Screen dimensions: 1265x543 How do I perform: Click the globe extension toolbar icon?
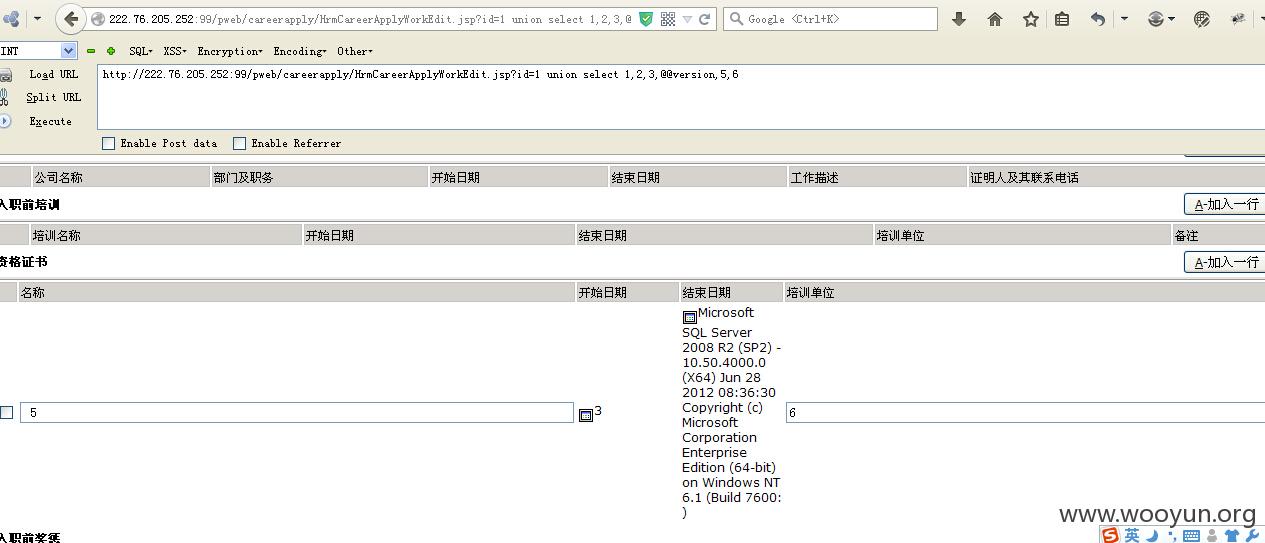click(x=1202, y=19)
